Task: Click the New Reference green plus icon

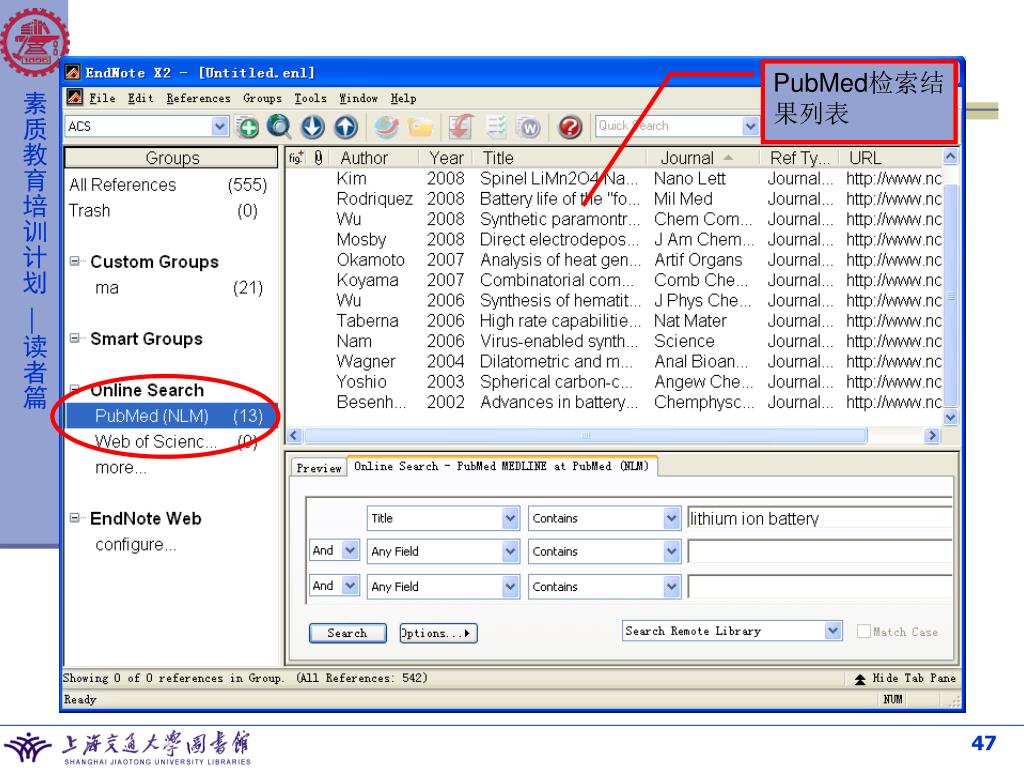Action: point(248,127)
